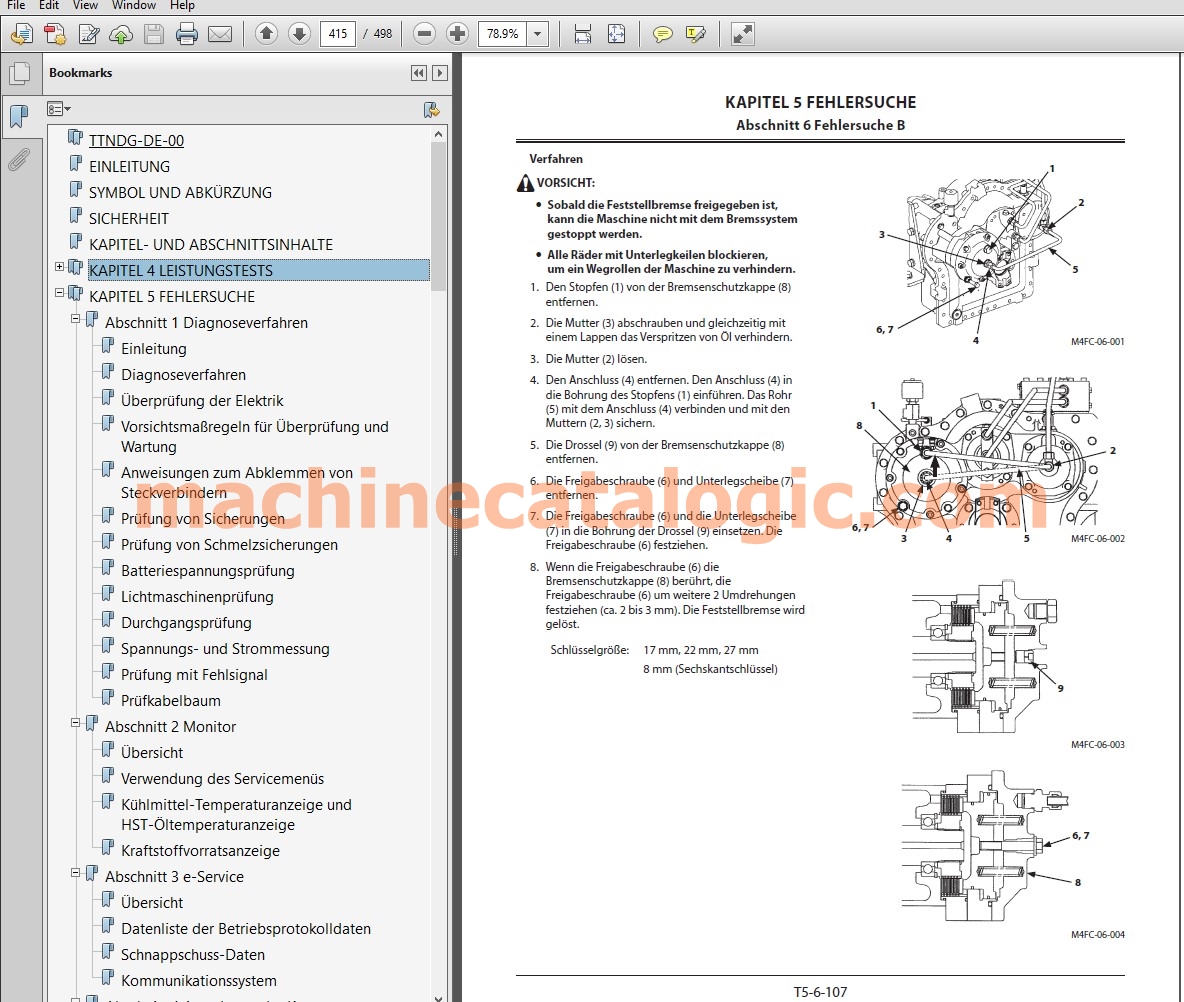Image resolution: width=1184 pixels, height=1002 pixels.
Task: Select the highlight text tool
Action: point(695,34)
